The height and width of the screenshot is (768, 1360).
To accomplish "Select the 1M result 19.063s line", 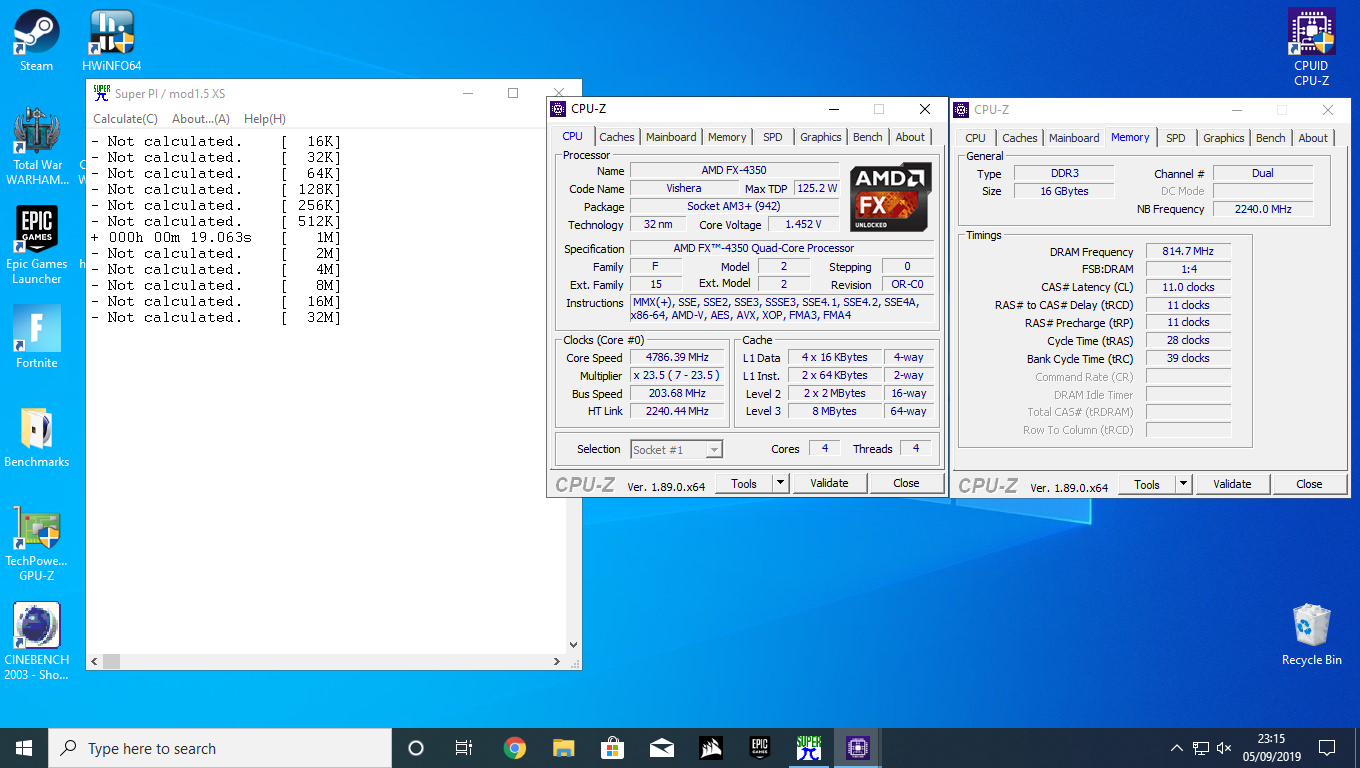I will coord(216,237).
